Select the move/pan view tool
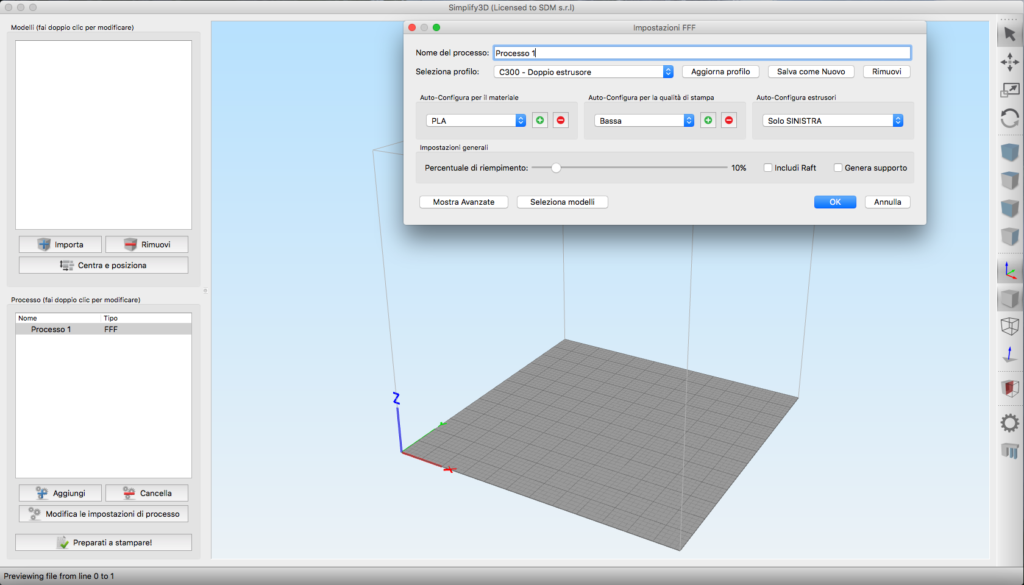 (1009, 62)
